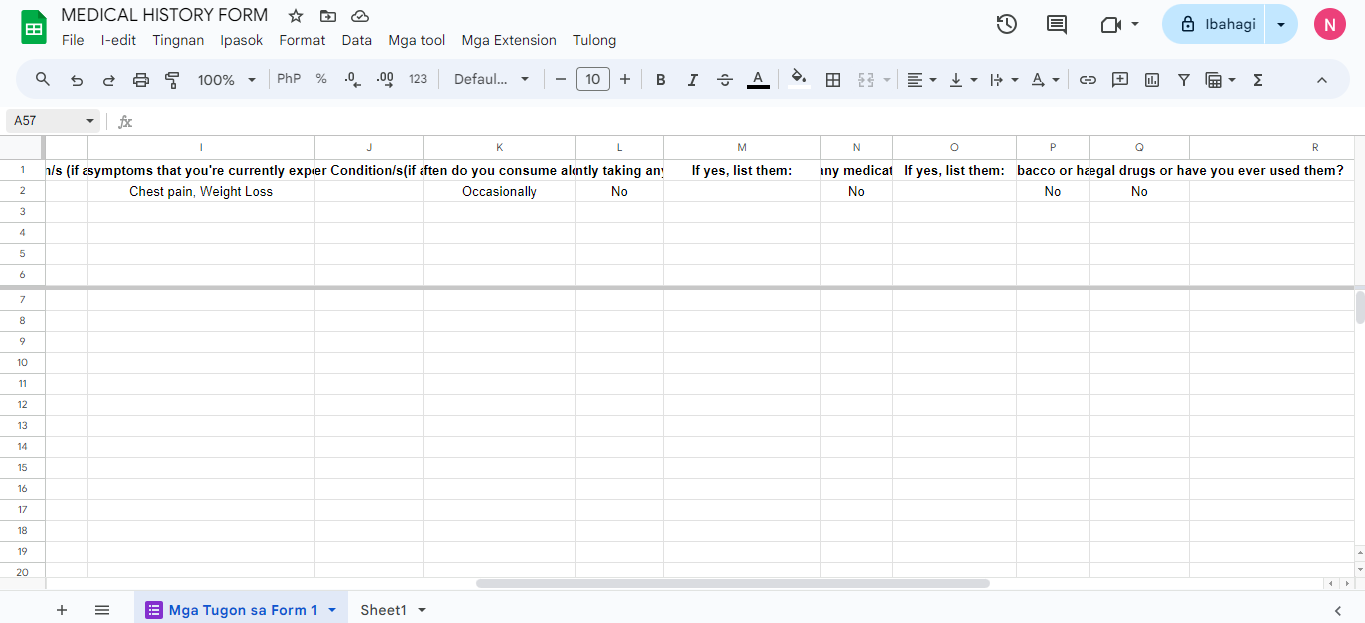Viewport: 1365px width, 623px height.
Task: Increase font size with plus button
Action: (x=625, y=79)
